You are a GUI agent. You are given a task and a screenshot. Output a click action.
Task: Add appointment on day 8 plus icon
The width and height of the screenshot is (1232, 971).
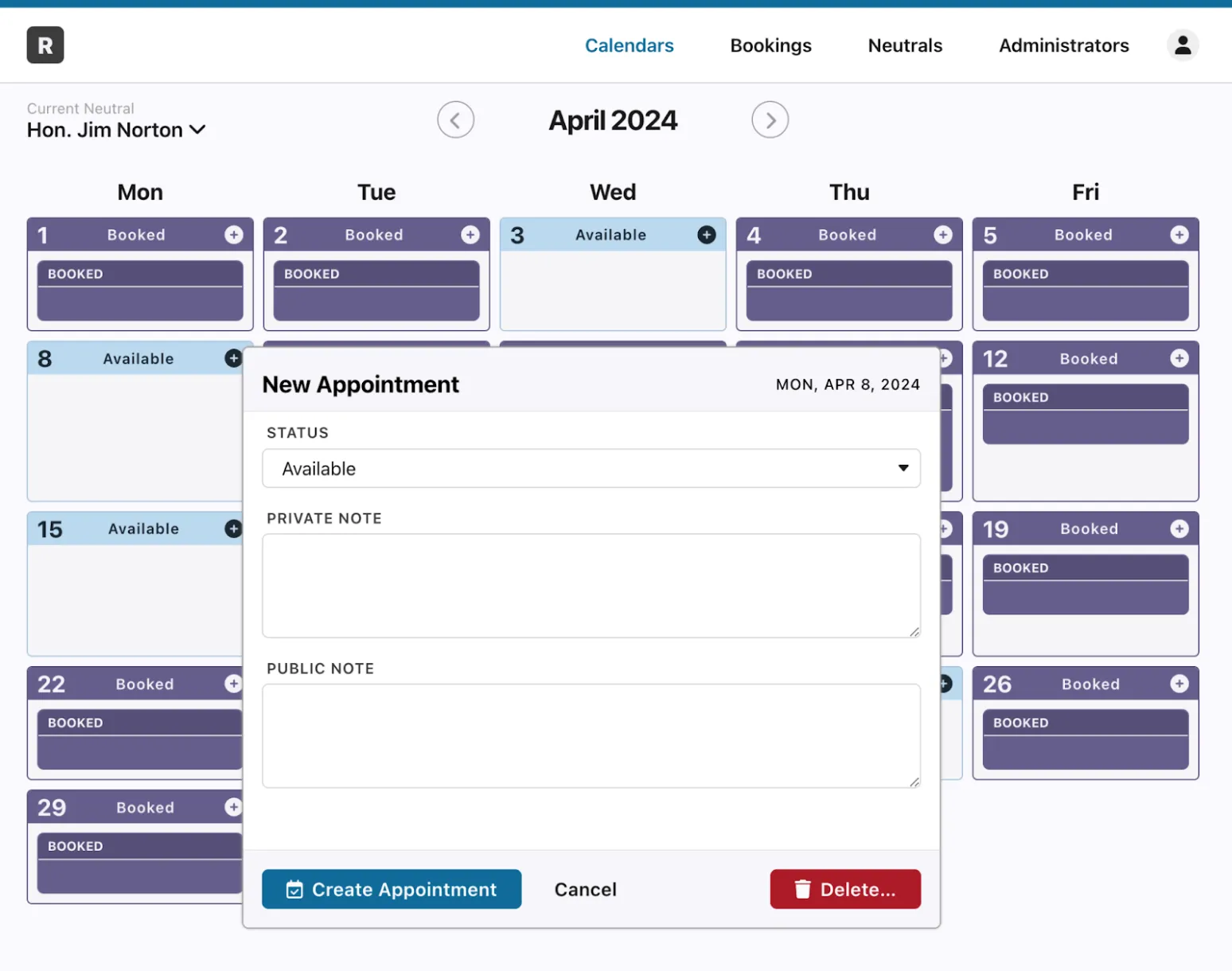click(233, 358)
